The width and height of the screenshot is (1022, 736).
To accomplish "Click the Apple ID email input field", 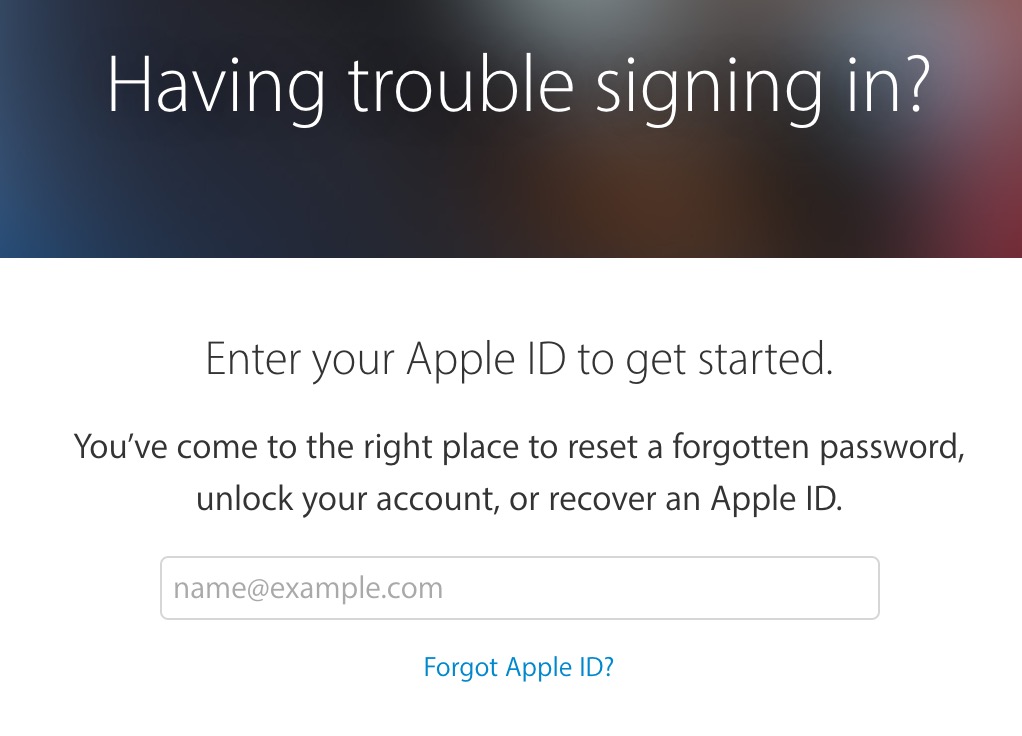I will tap(519, 588).
